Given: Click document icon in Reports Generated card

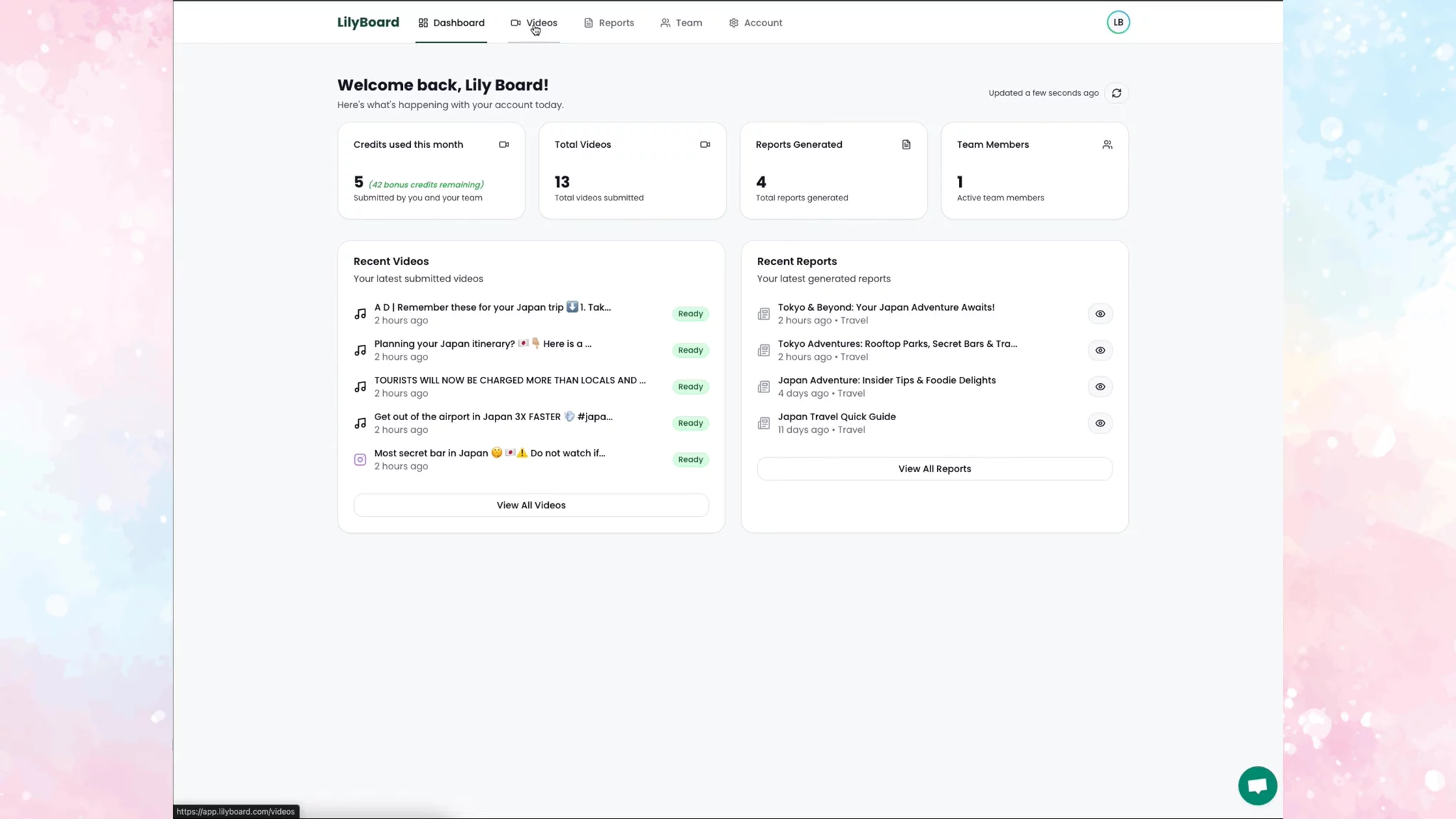Looking at the screenshot, I should pyautogui.click(x=906, y=144).
